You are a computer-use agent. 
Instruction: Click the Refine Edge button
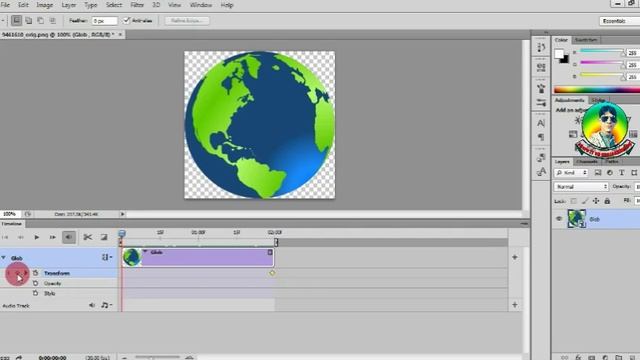[x=187, y=20]
